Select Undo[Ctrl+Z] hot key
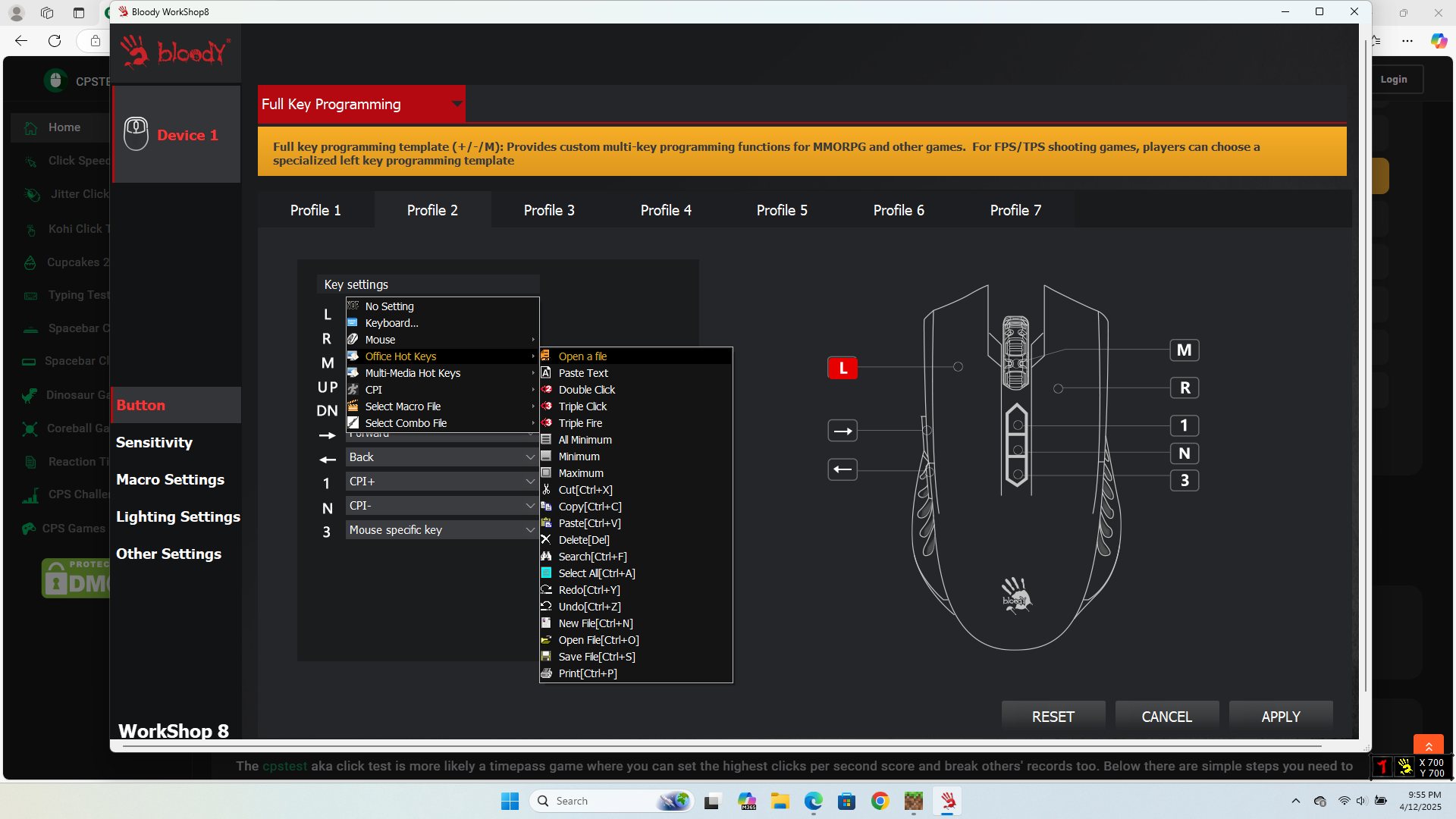 (x=635, y=607)
